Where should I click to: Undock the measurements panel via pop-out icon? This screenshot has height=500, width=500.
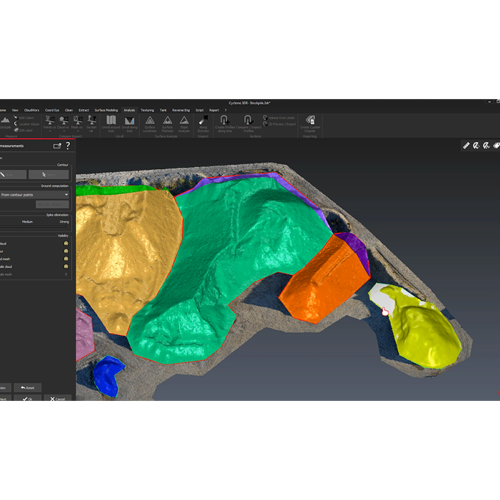coord(57,146)
